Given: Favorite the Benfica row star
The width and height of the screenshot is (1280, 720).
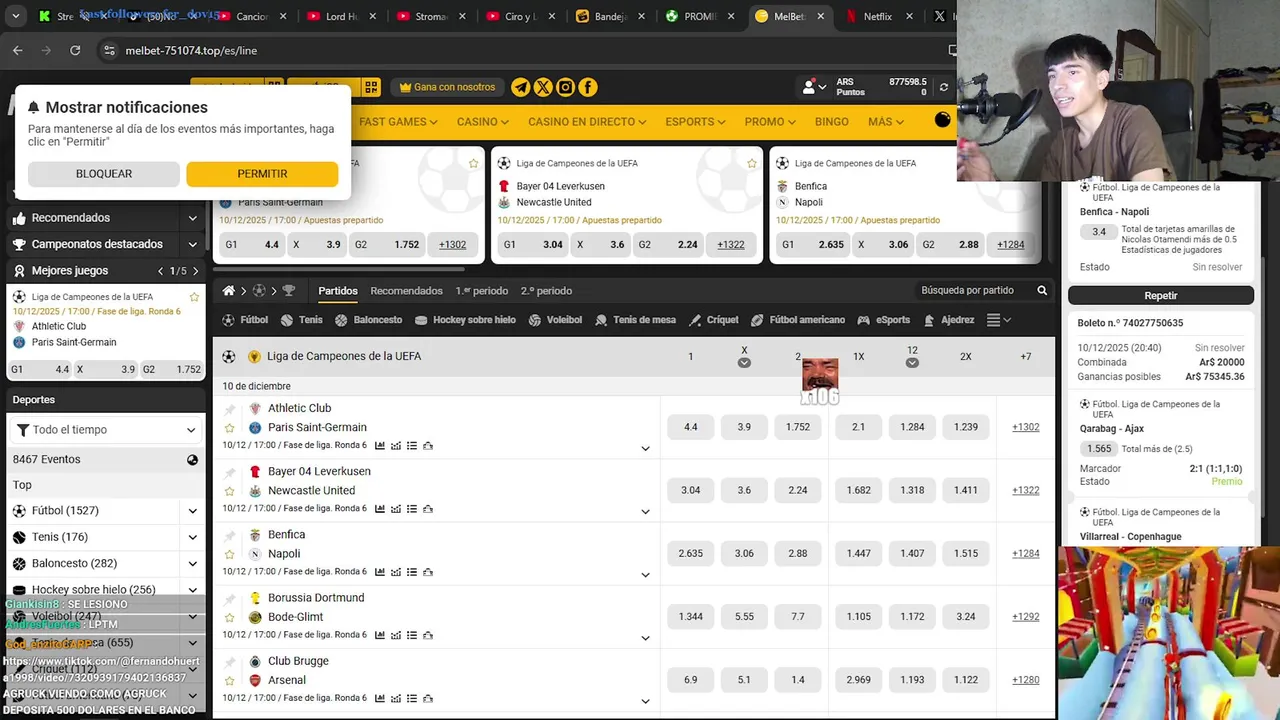Looking at the screenshot, I should [229, 554].
